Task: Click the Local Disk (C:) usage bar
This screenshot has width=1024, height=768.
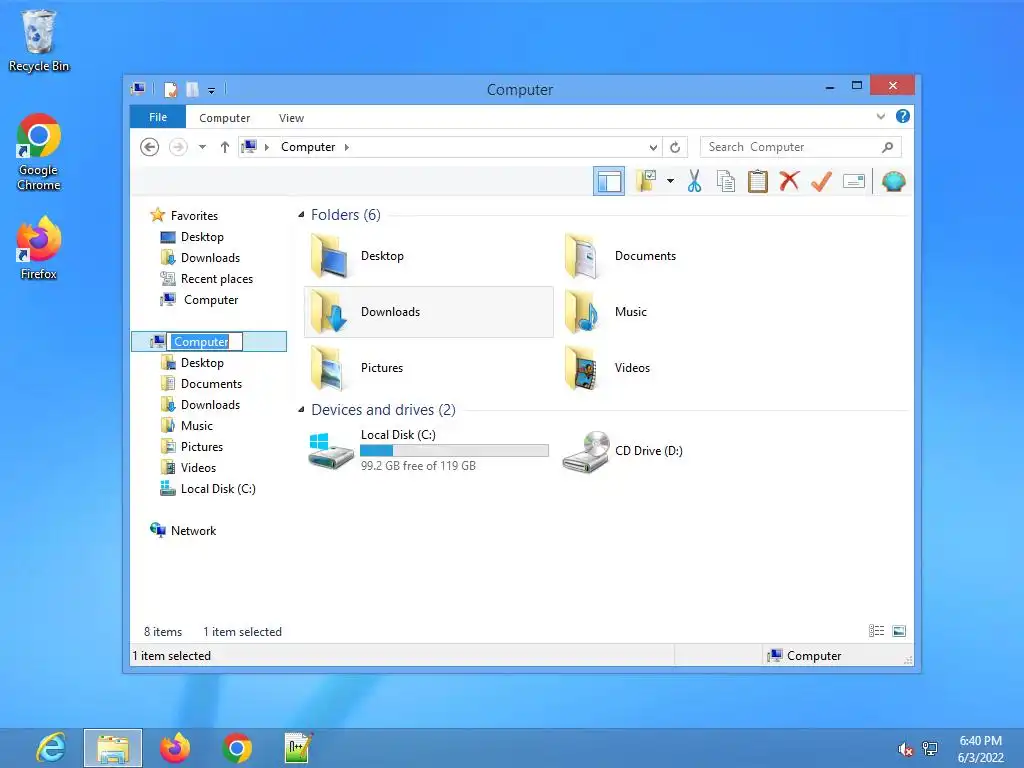Action: (454, 451)
